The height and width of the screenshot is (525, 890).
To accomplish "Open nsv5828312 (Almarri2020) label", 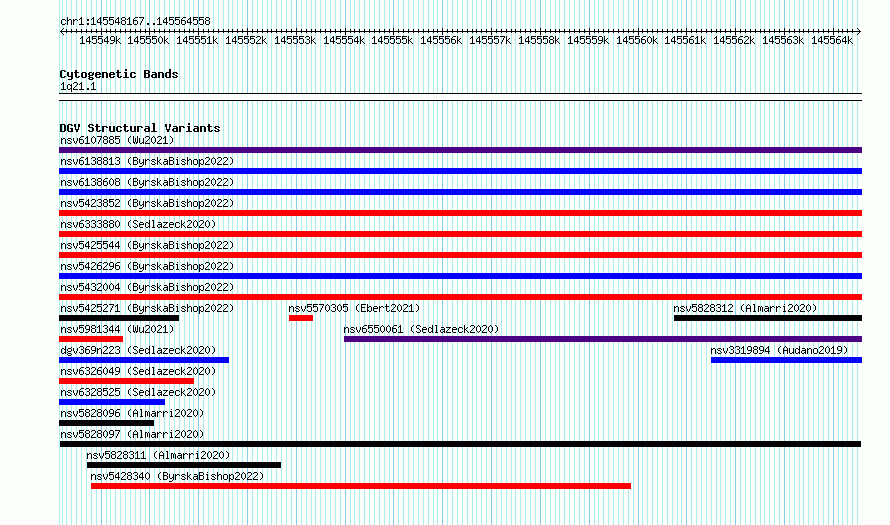I will 745,308.
